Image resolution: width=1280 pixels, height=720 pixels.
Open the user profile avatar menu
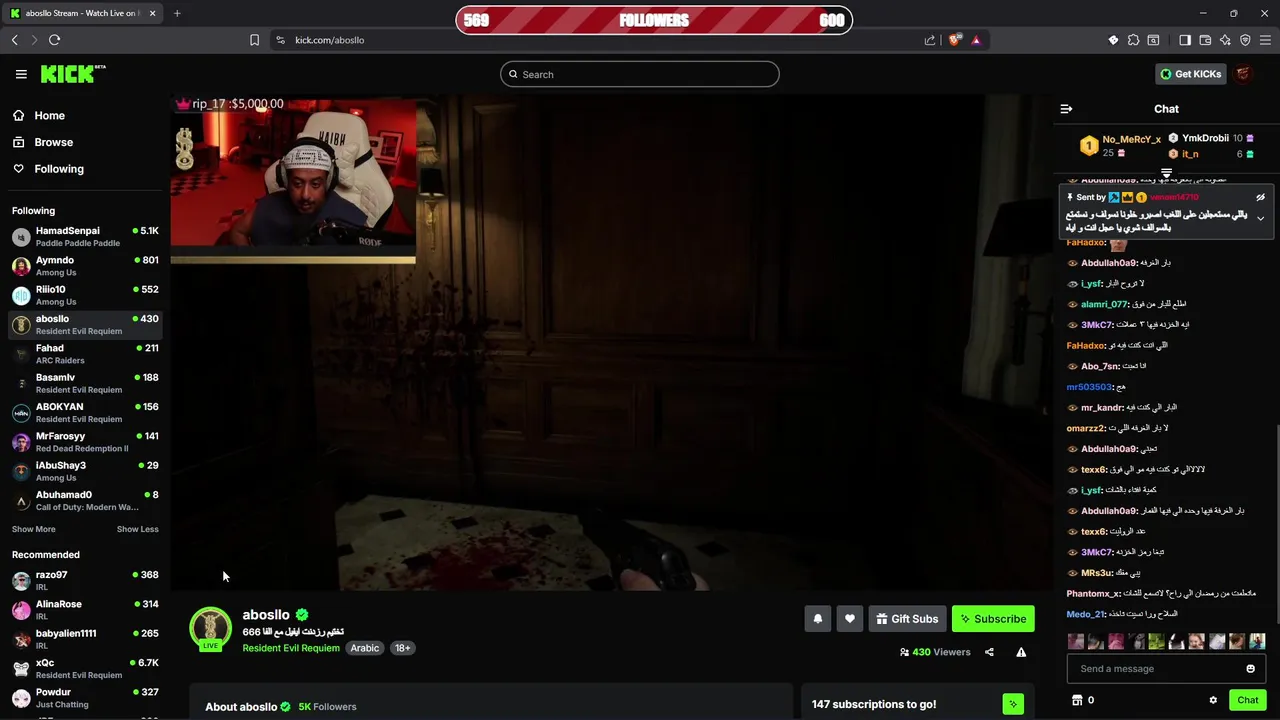[x=1243, y=74]
